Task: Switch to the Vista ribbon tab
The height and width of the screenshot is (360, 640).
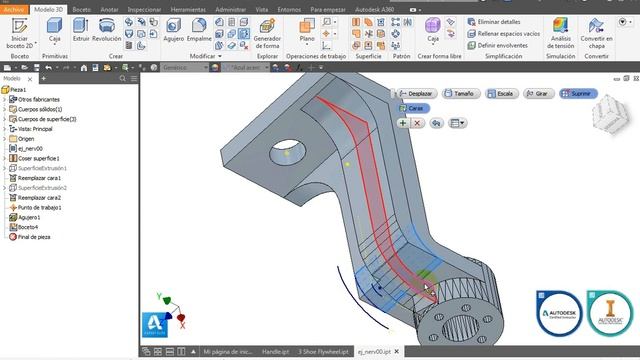Action: (262, 9)
